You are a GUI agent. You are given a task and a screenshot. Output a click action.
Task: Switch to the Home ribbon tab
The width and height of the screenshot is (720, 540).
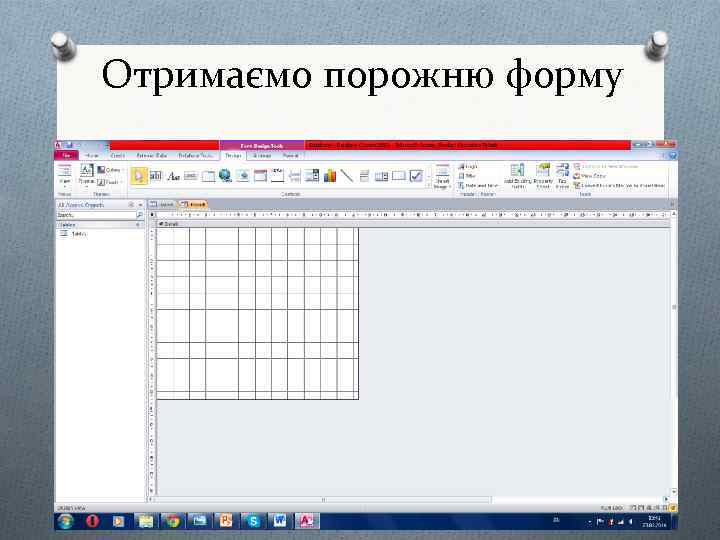coord(92,156)
